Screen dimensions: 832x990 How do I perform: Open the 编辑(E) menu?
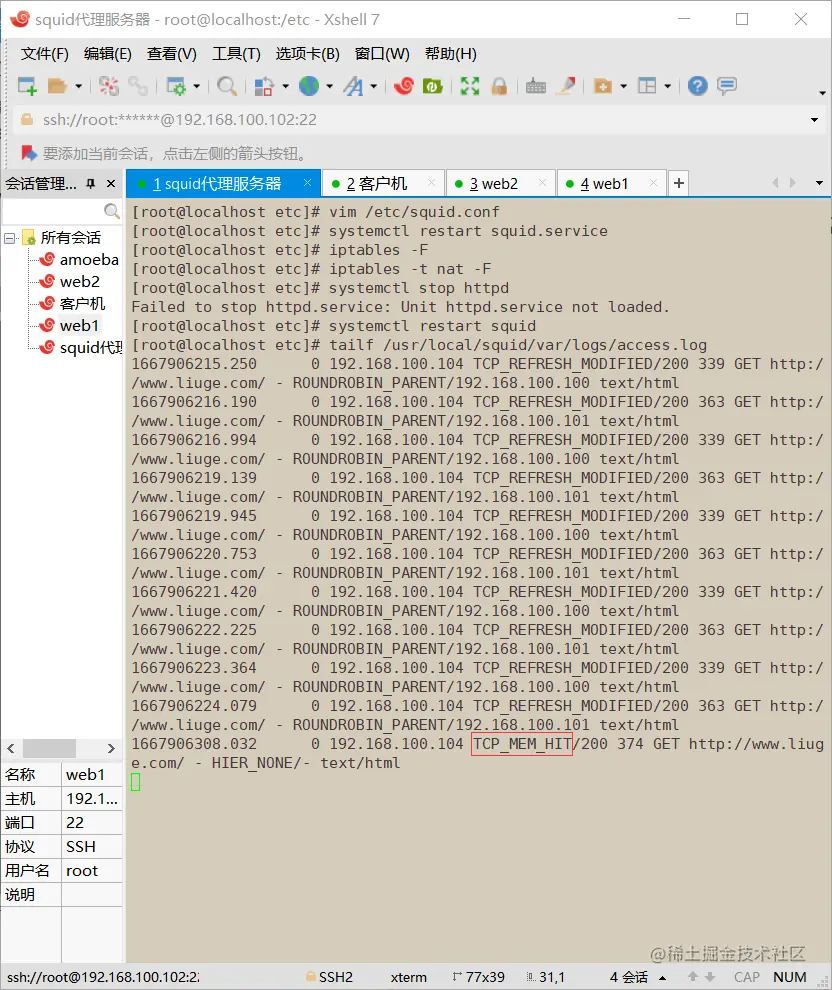107,54
